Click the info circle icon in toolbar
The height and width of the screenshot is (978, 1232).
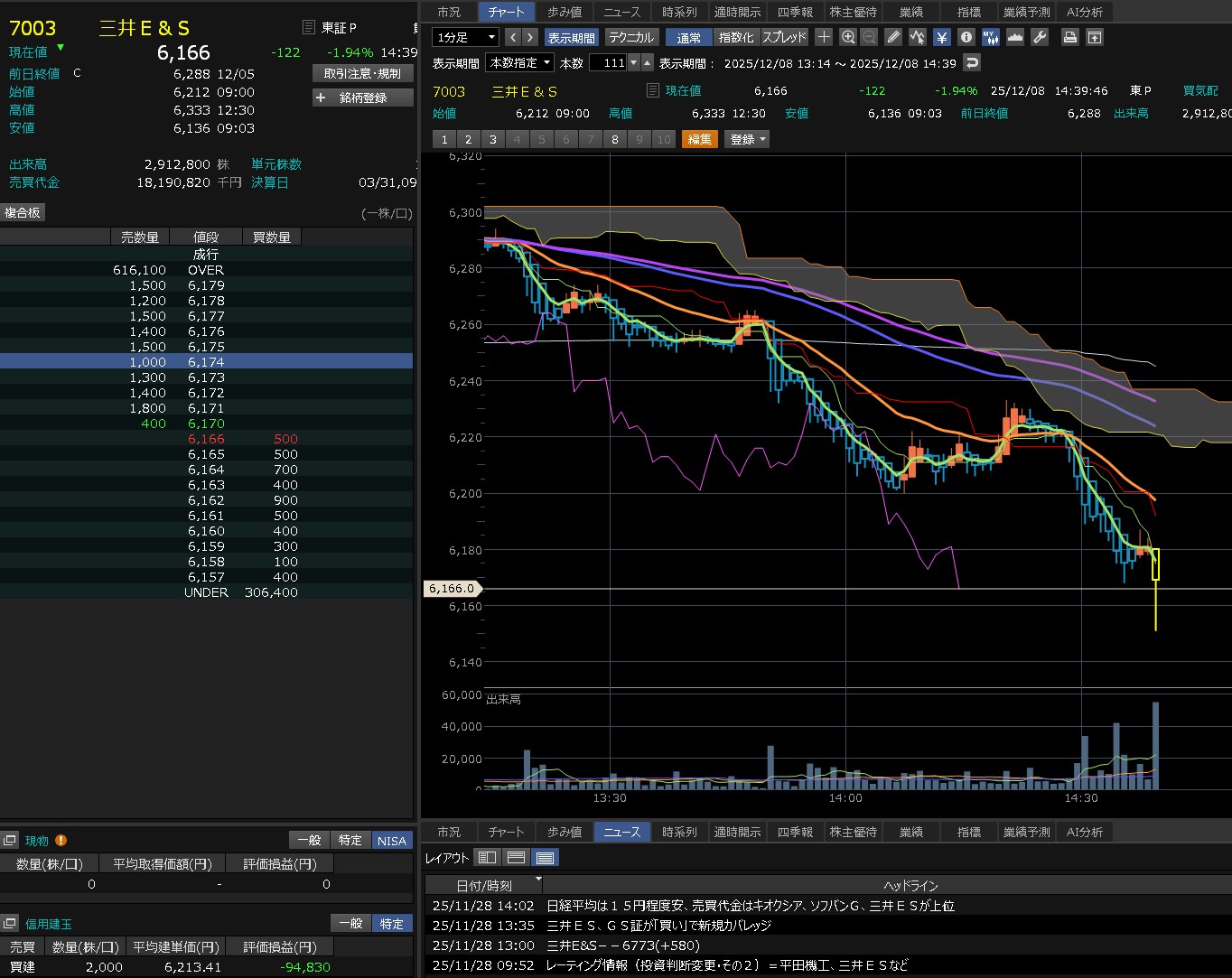(966, 37)
